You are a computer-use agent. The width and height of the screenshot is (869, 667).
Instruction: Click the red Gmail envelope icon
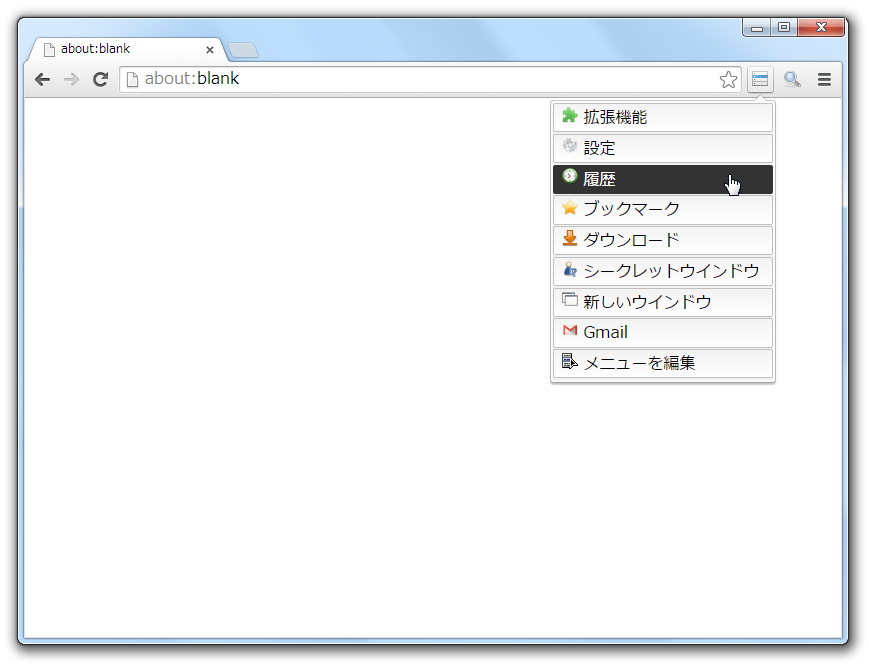[570, 330]
